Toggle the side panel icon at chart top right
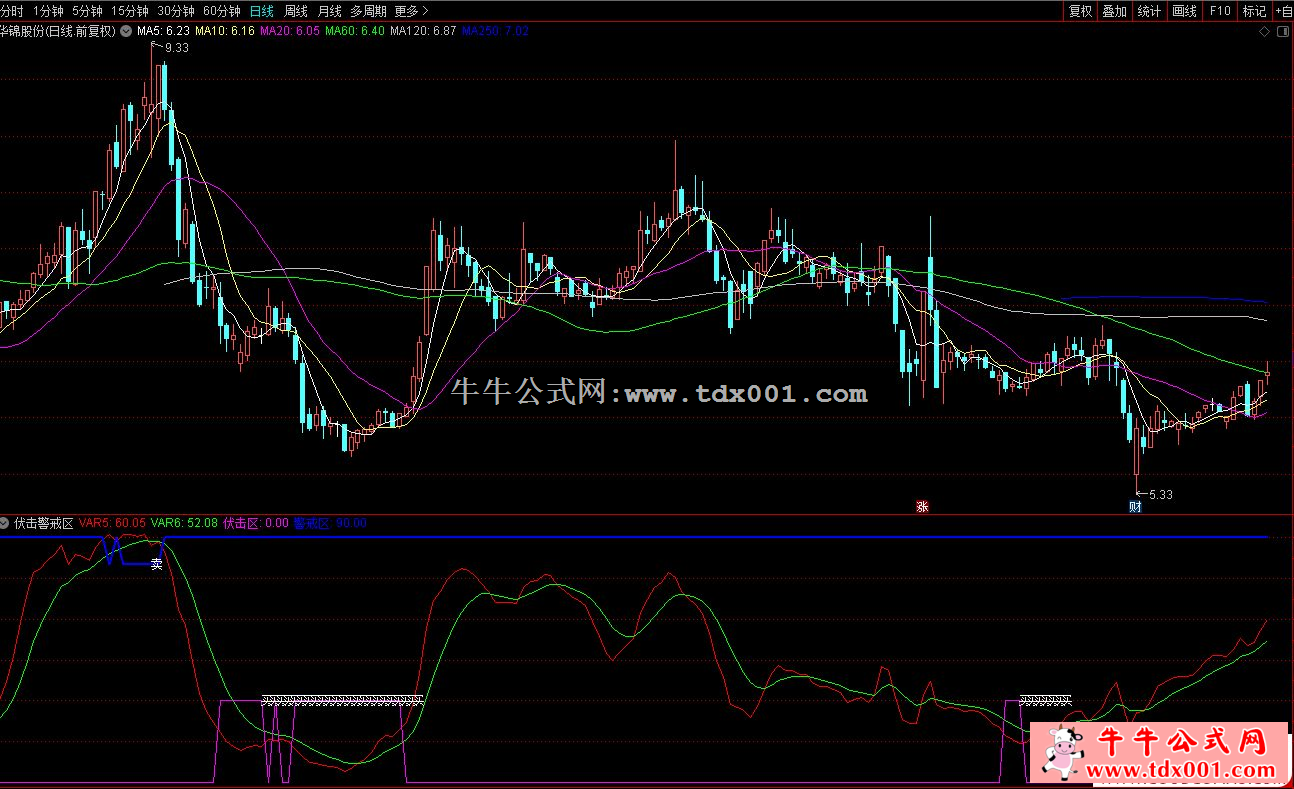 point(1283,32)
